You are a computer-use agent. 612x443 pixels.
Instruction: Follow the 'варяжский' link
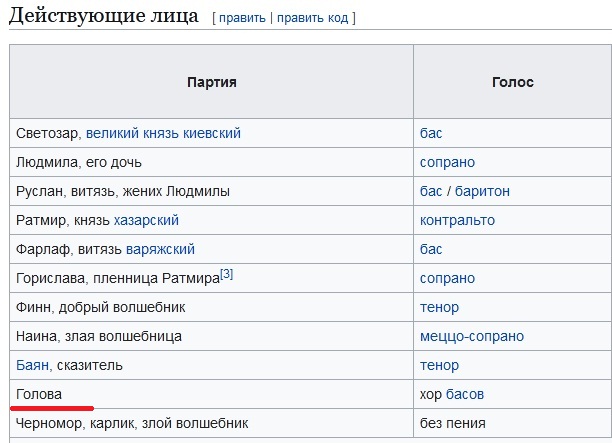(x=160, y=249)
